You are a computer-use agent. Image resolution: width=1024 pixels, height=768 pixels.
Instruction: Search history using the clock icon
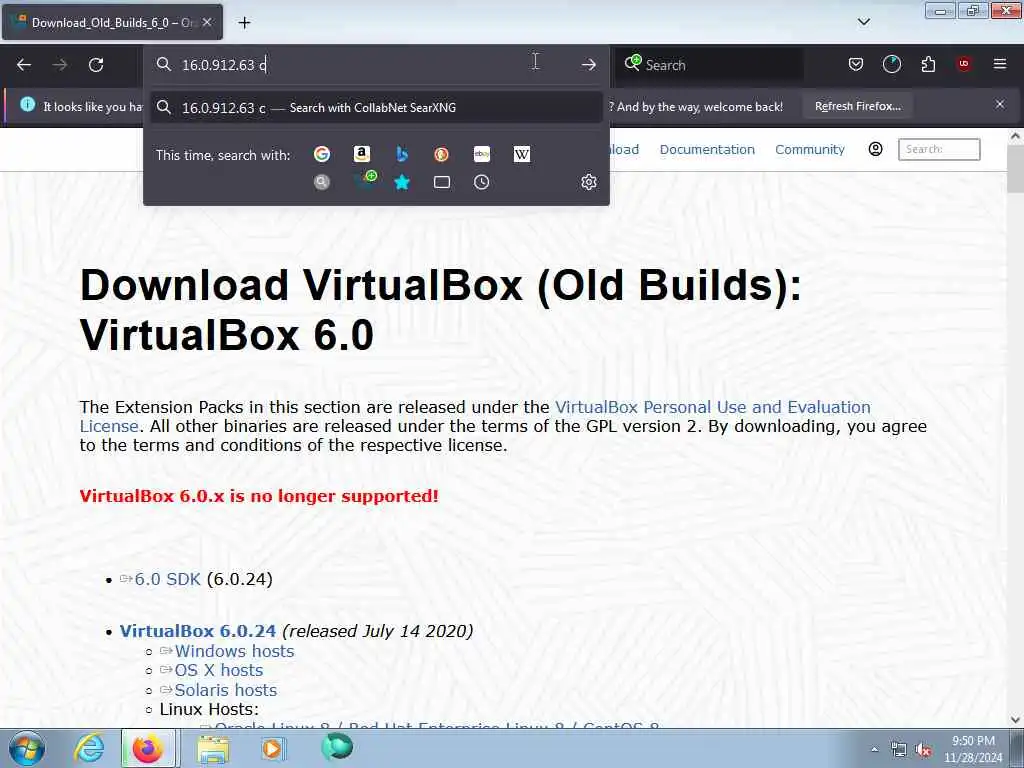(x=481, y=182)
